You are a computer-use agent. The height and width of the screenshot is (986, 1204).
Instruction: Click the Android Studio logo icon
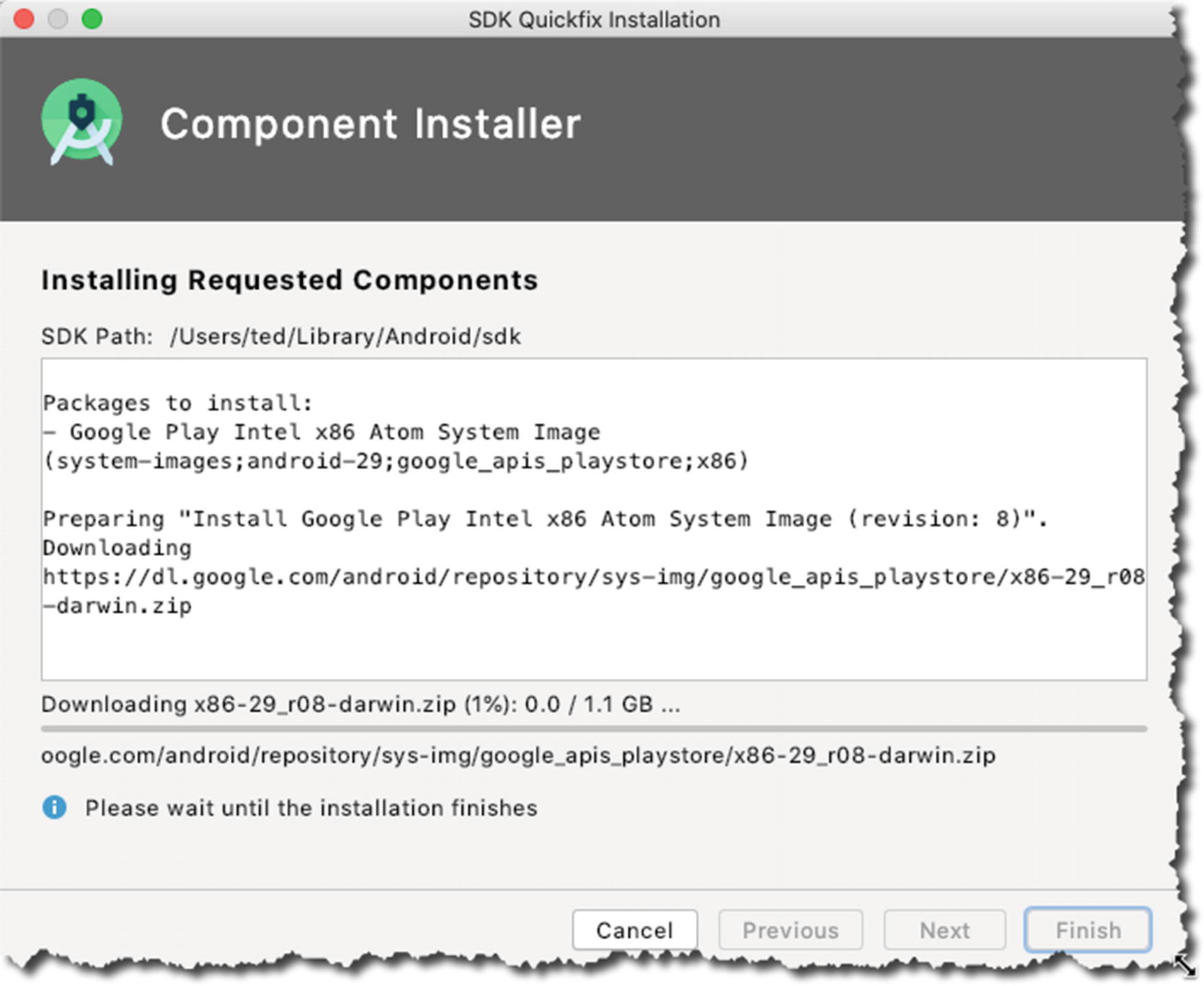click(82, 122)
